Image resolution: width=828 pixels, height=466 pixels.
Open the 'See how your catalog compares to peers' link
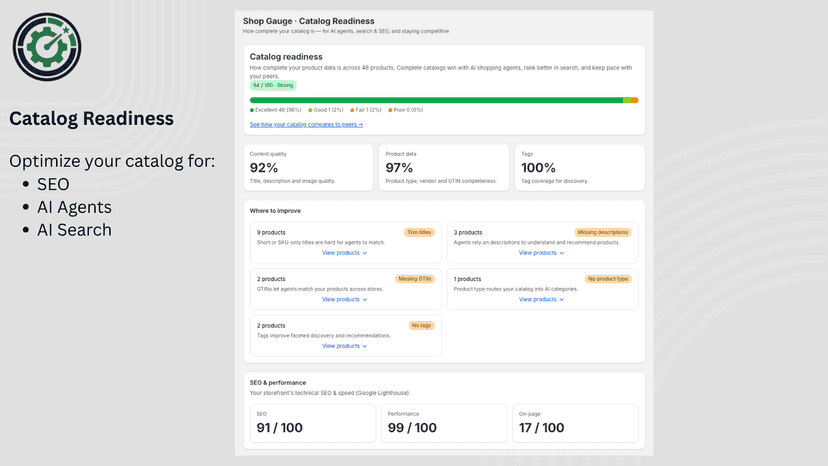coord(306,125)
